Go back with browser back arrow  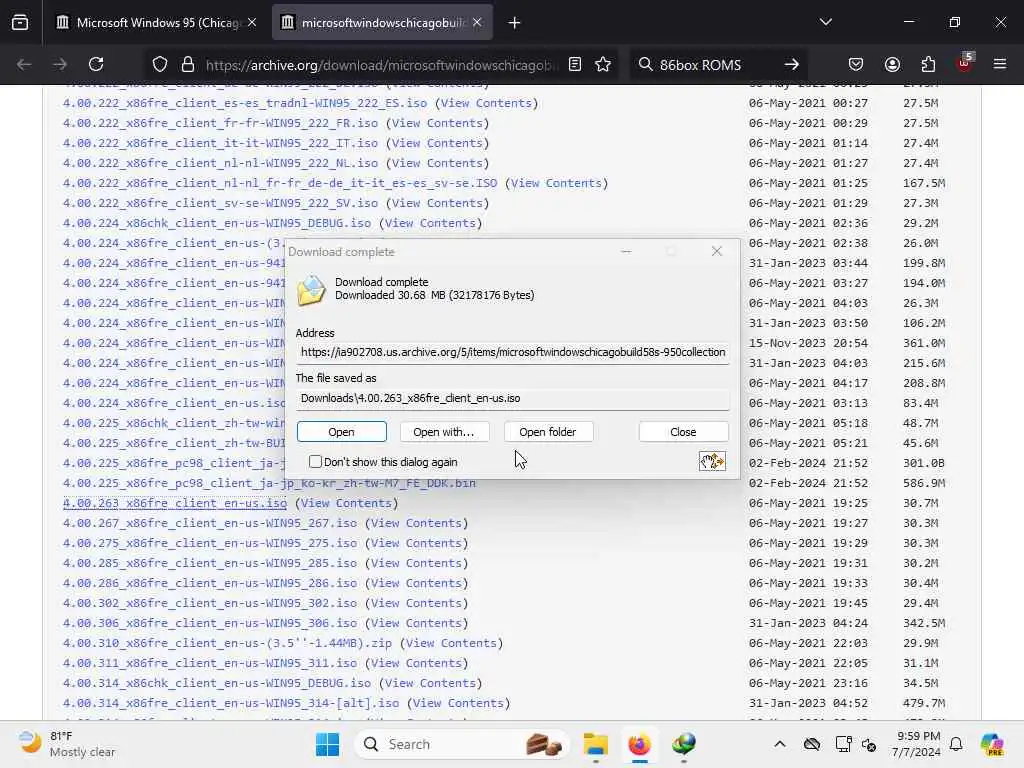click(24, 64)
